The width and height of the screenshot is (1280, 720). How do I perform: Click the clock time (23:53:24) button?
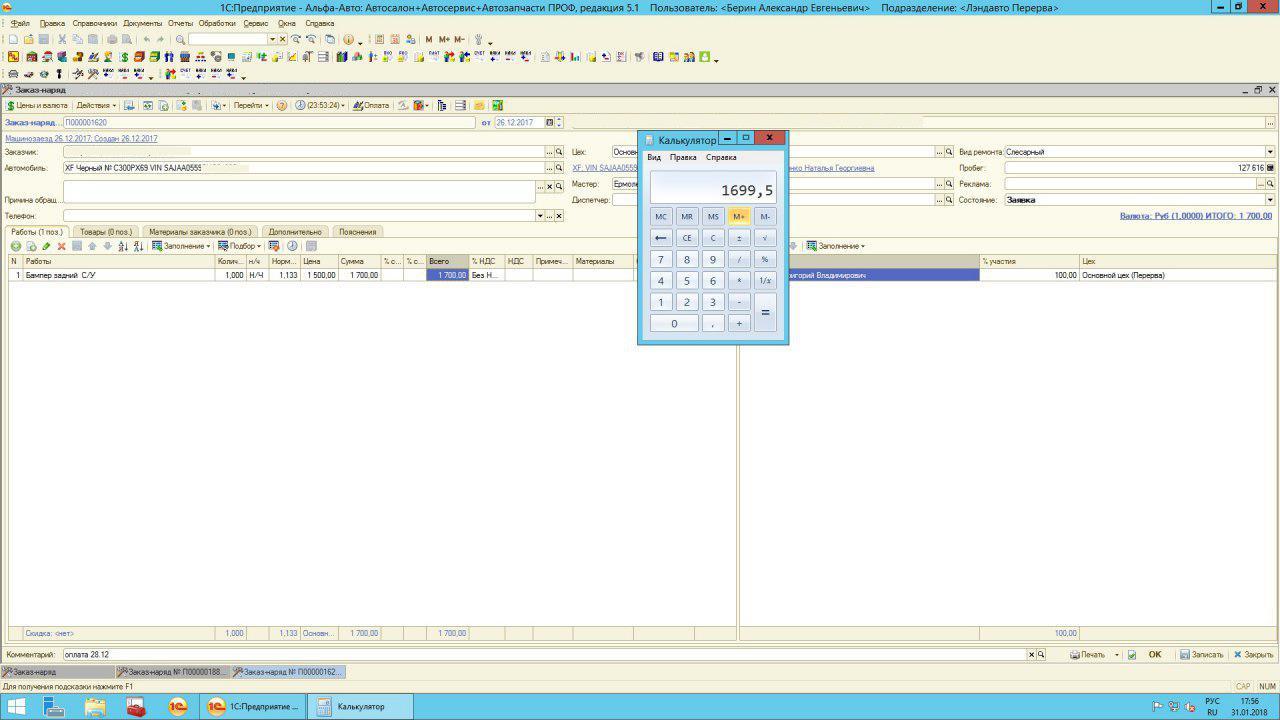(x=320, y=105)
